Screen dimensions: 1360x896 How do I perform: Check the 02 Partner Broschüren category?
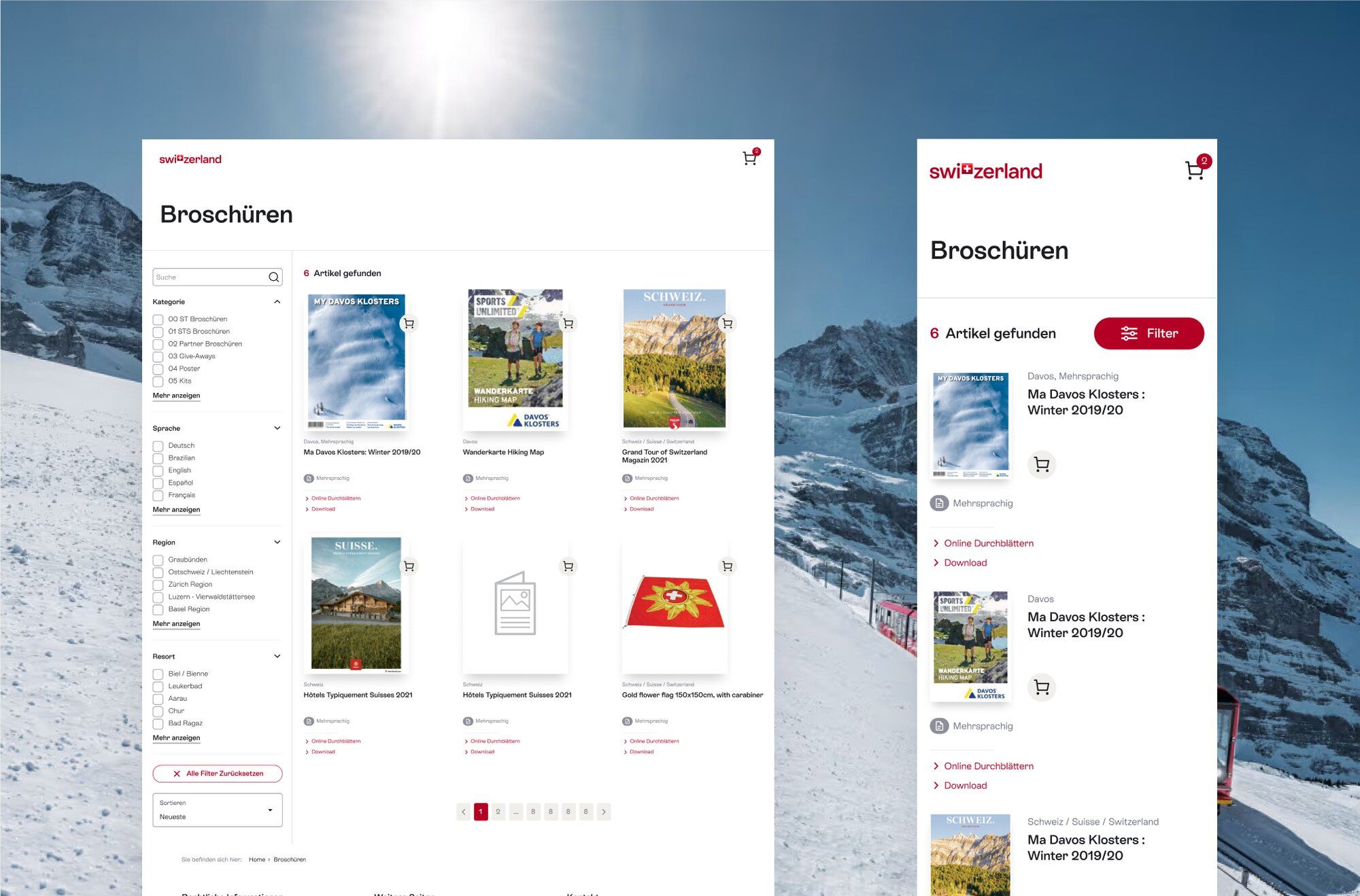click(158, 344)
